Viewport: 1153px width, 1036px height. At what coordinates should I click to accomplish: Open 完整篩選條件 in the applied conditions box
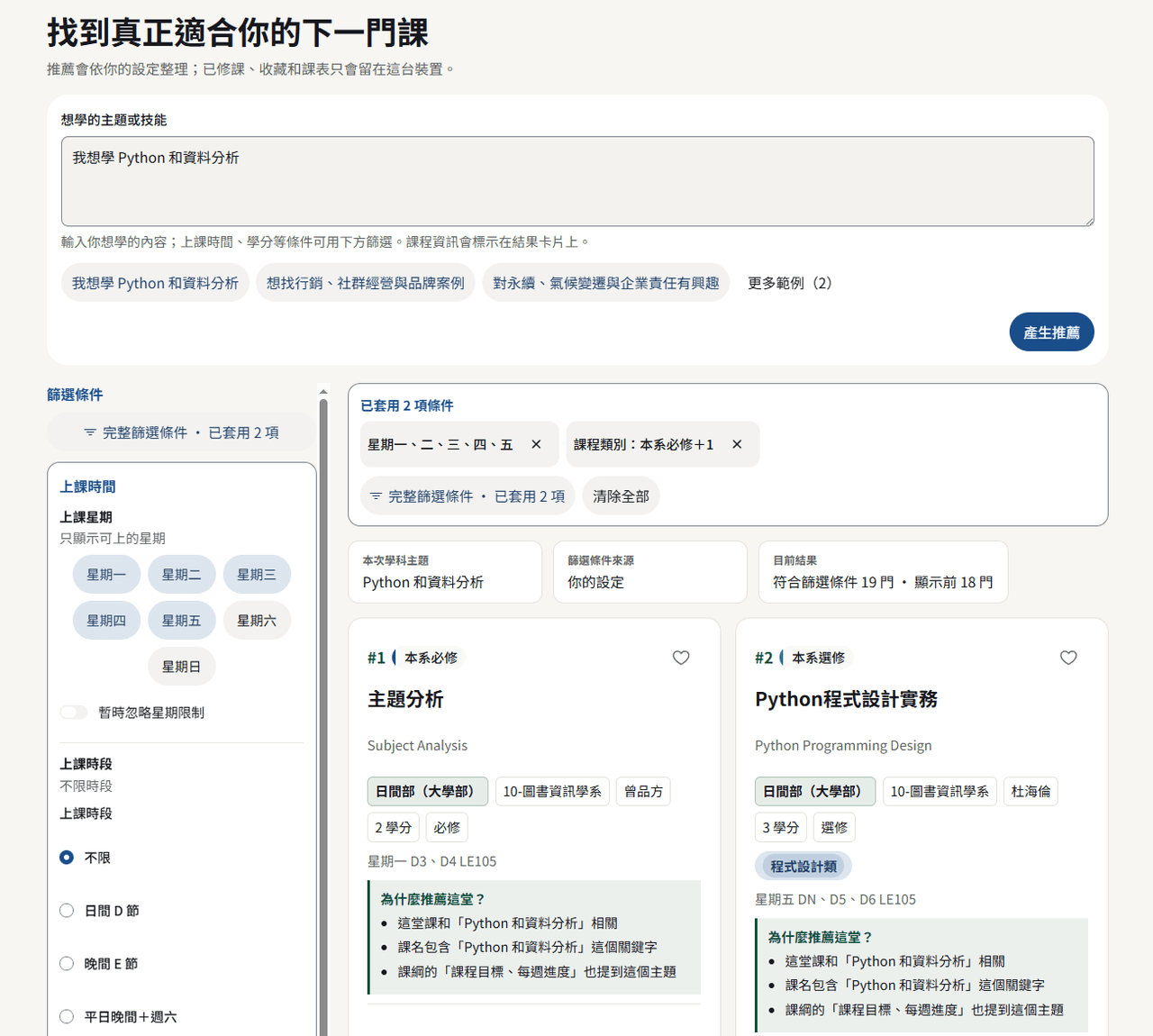tap(468, 496)
